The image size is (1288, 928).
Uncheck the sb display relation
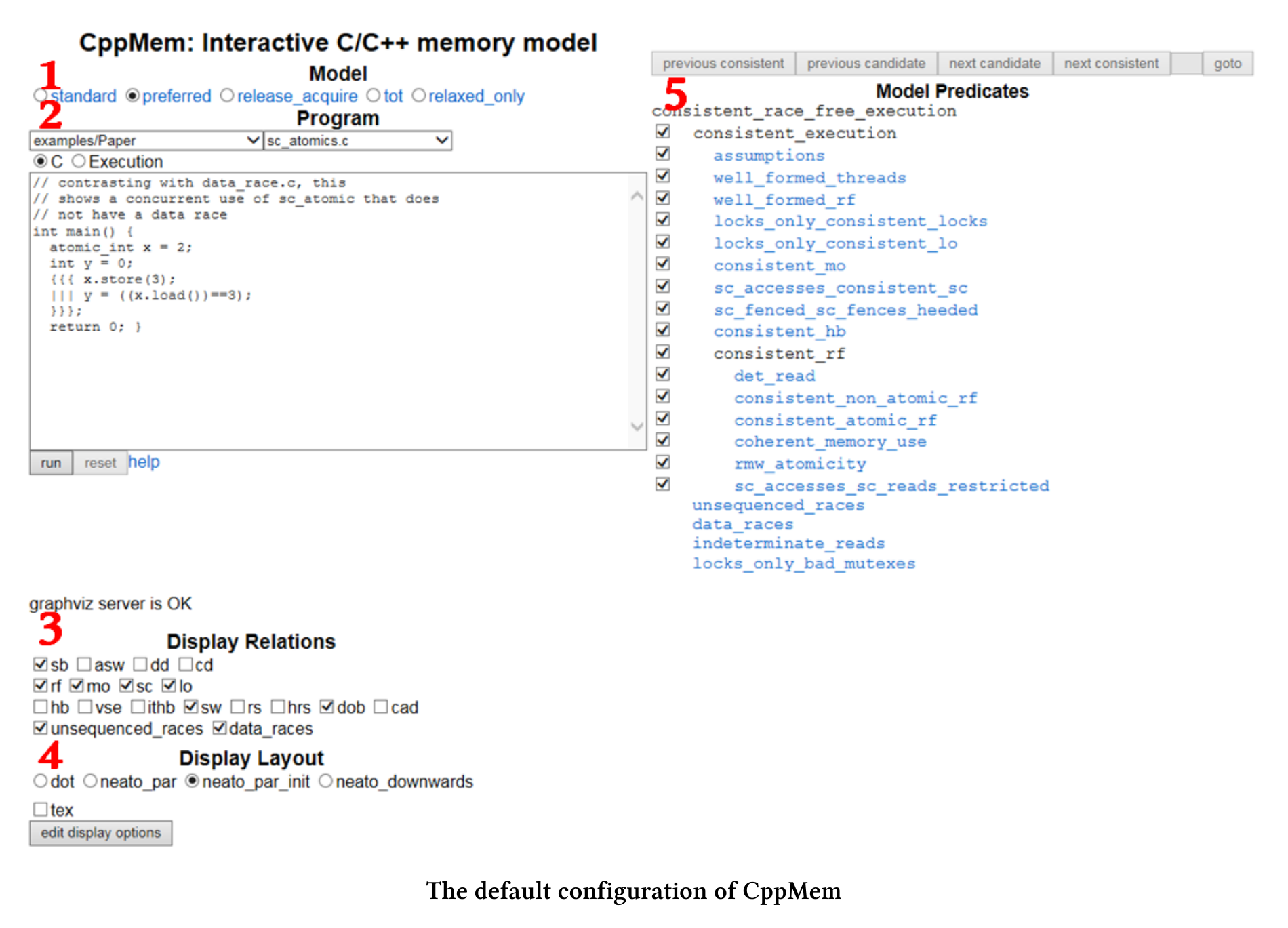41,664
